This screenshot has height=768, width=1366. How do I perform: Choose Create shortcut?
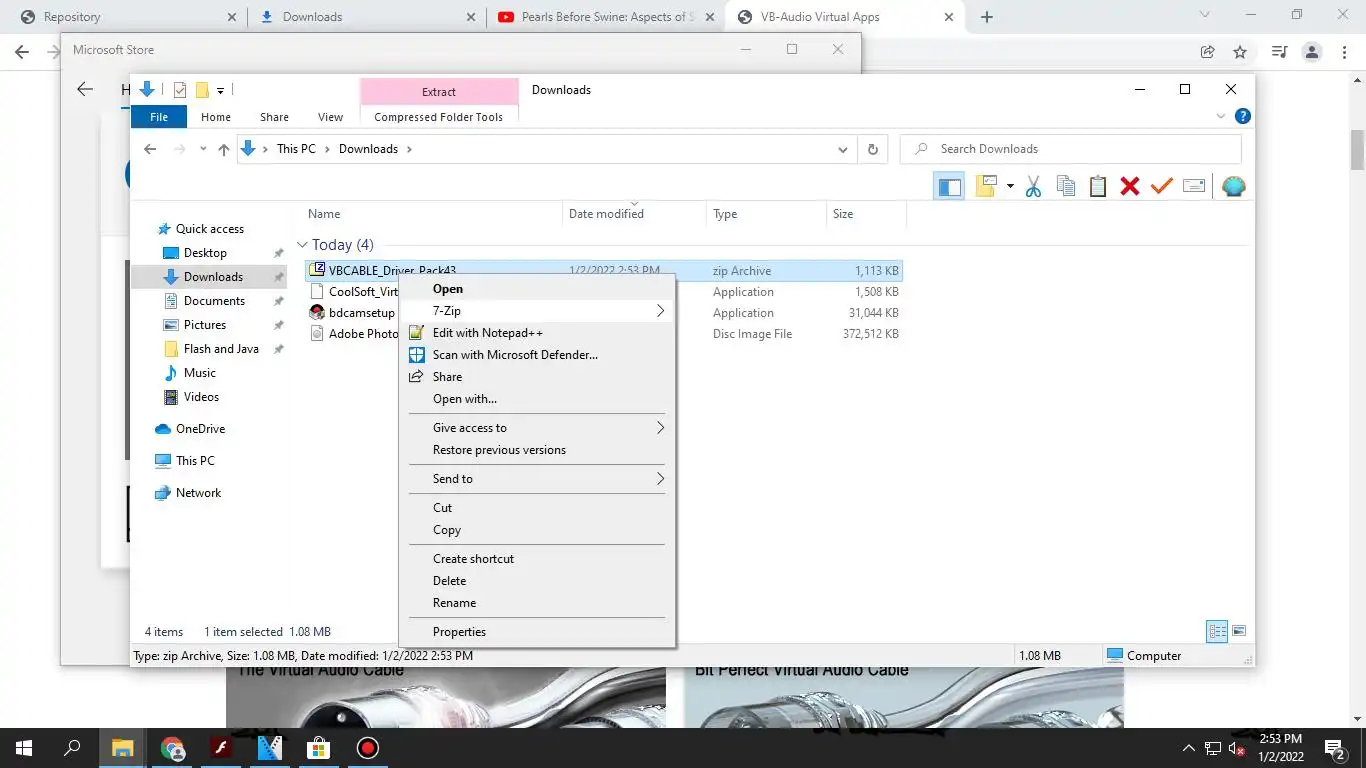pos(537,559)
